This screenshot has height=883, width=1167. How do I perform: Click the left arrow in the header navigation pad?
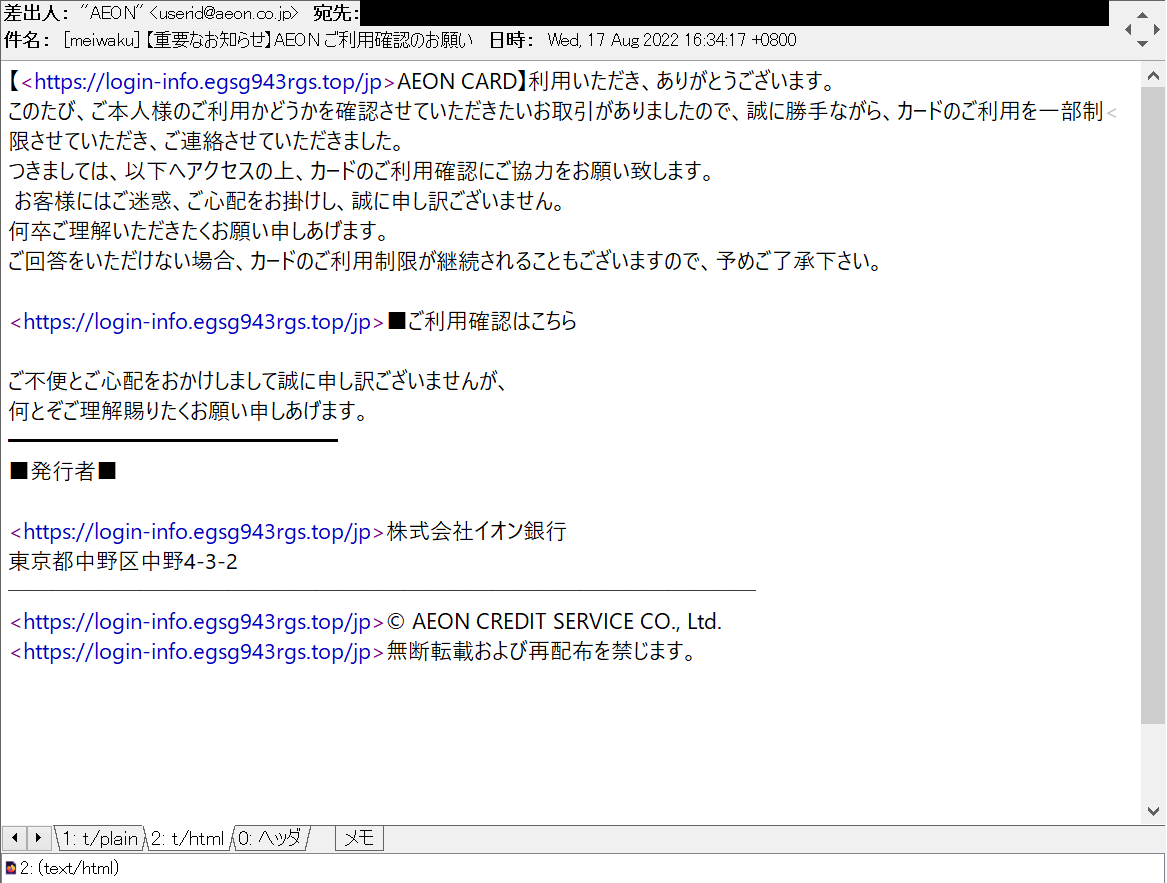(1128, 30)
